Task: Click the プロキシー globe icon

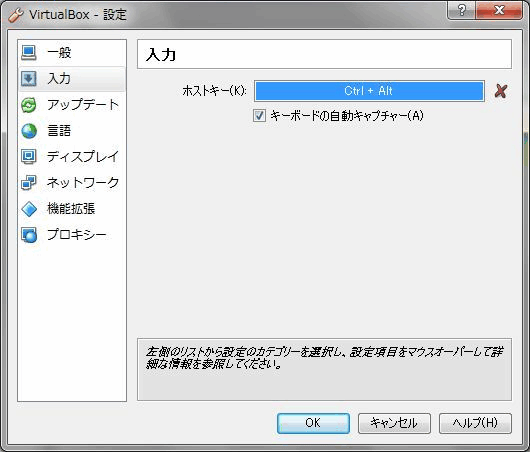Action: [x=29, y=235]
